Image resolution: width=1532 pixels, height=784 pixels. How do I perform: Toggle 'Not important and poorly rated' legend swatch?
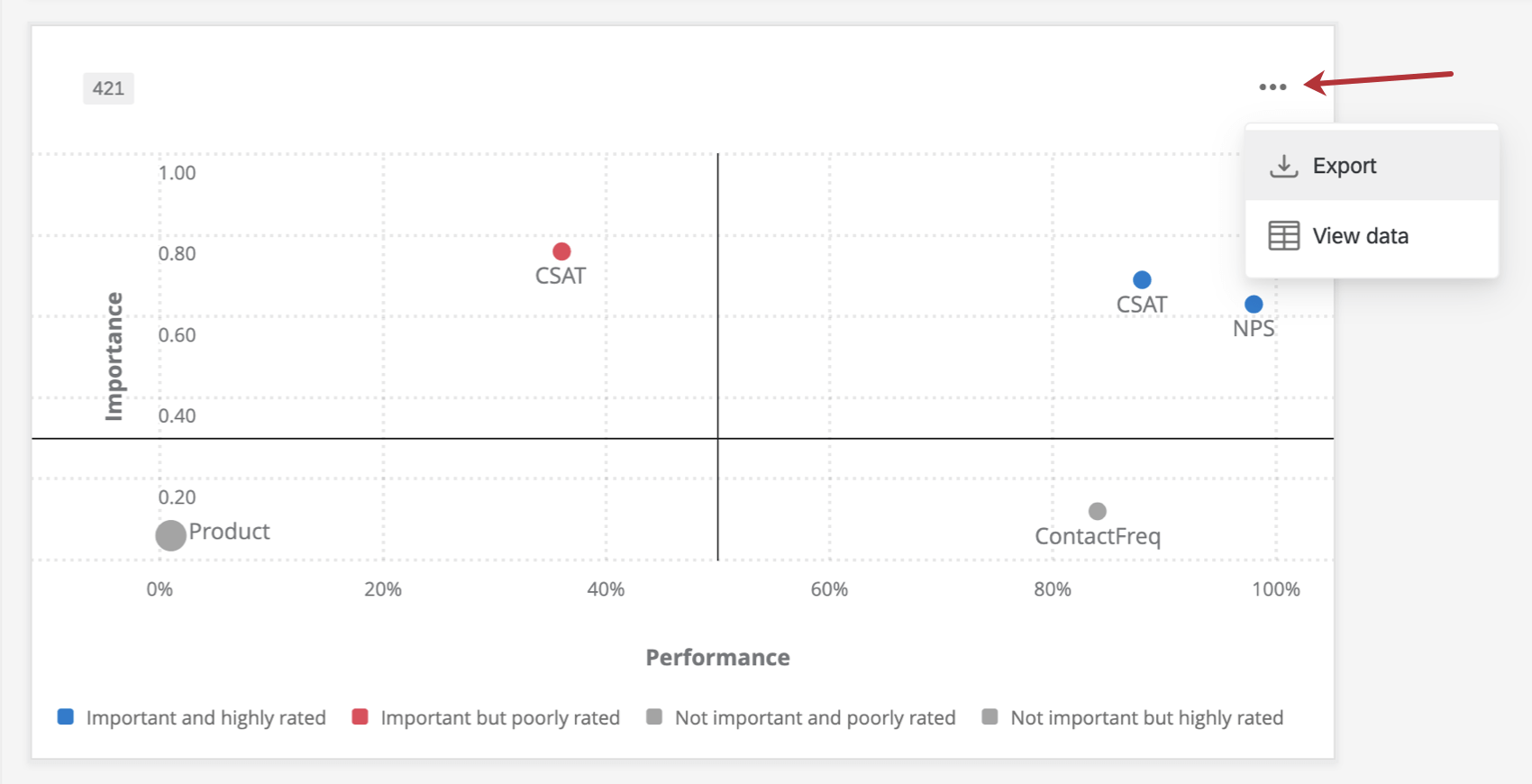[654, 717]
